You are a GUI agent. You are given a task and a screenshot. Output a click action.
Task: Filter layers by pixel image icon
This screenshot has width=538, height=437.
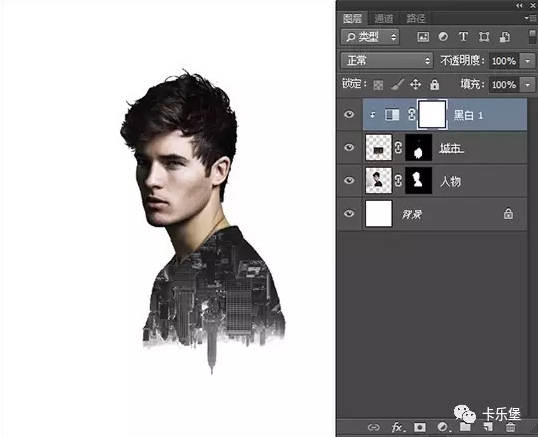click(x=423, y=37)
